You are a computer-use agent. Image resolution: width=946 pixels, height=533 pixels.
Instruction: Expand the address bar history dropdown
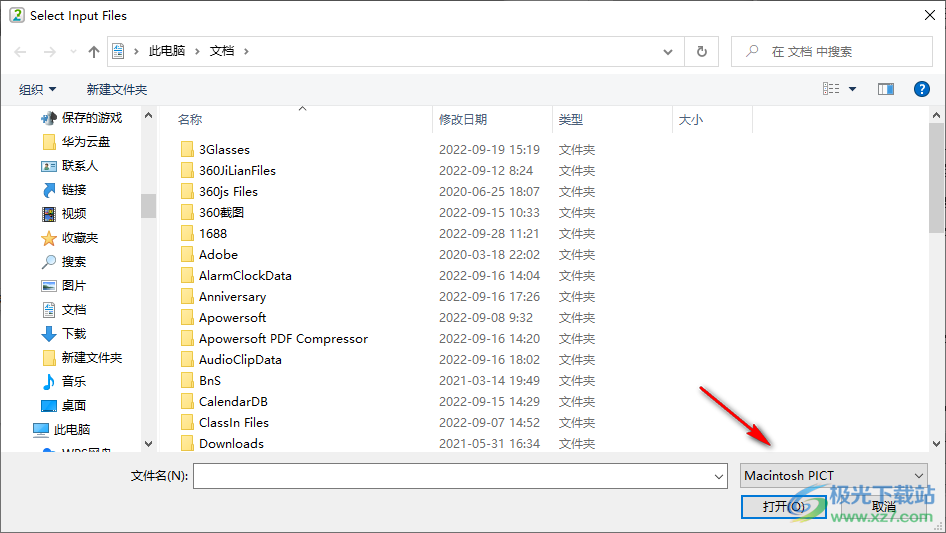point(668,52)
